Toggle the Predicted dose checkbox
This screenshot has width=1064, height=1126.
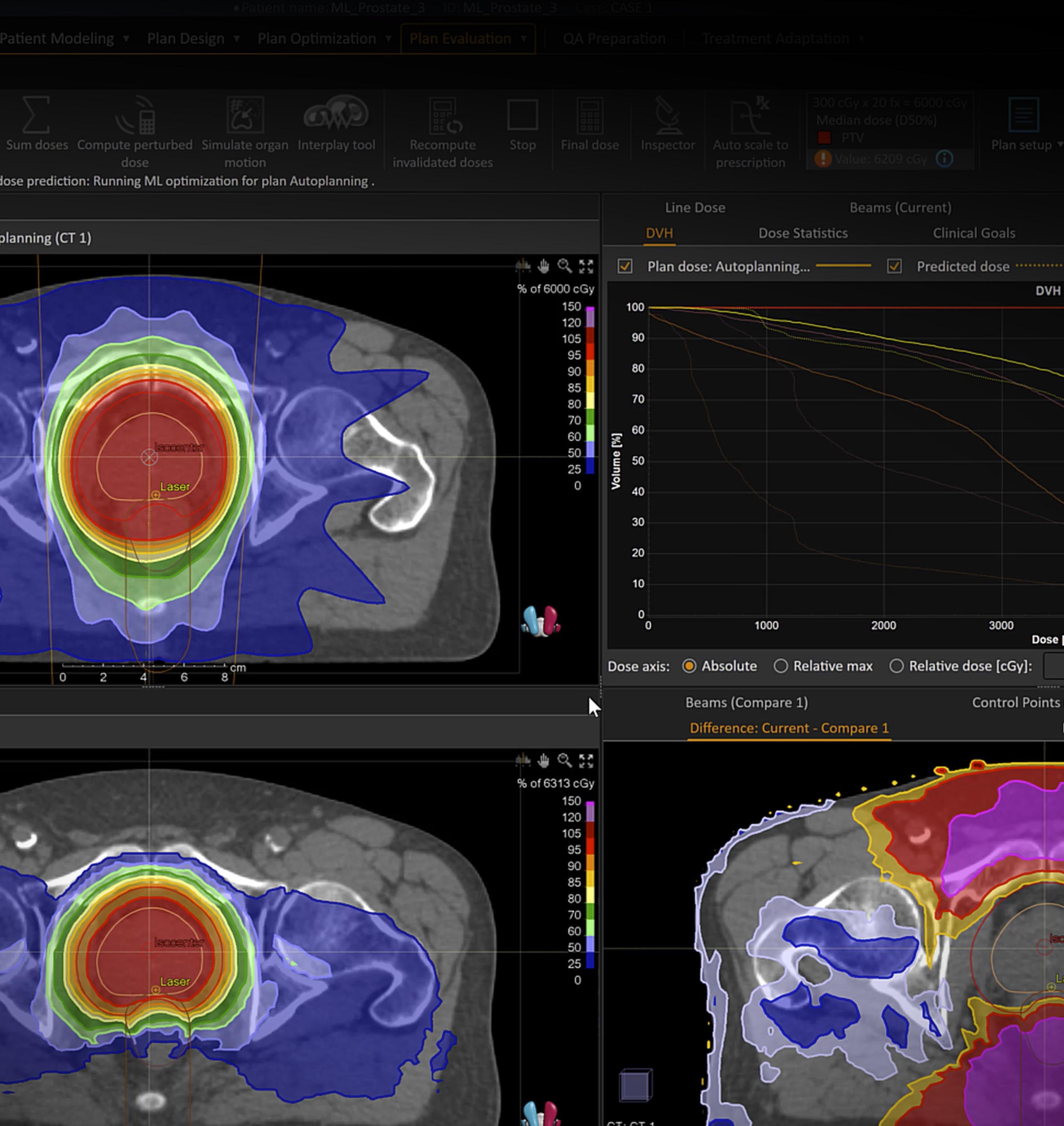(x=894, y=266)
